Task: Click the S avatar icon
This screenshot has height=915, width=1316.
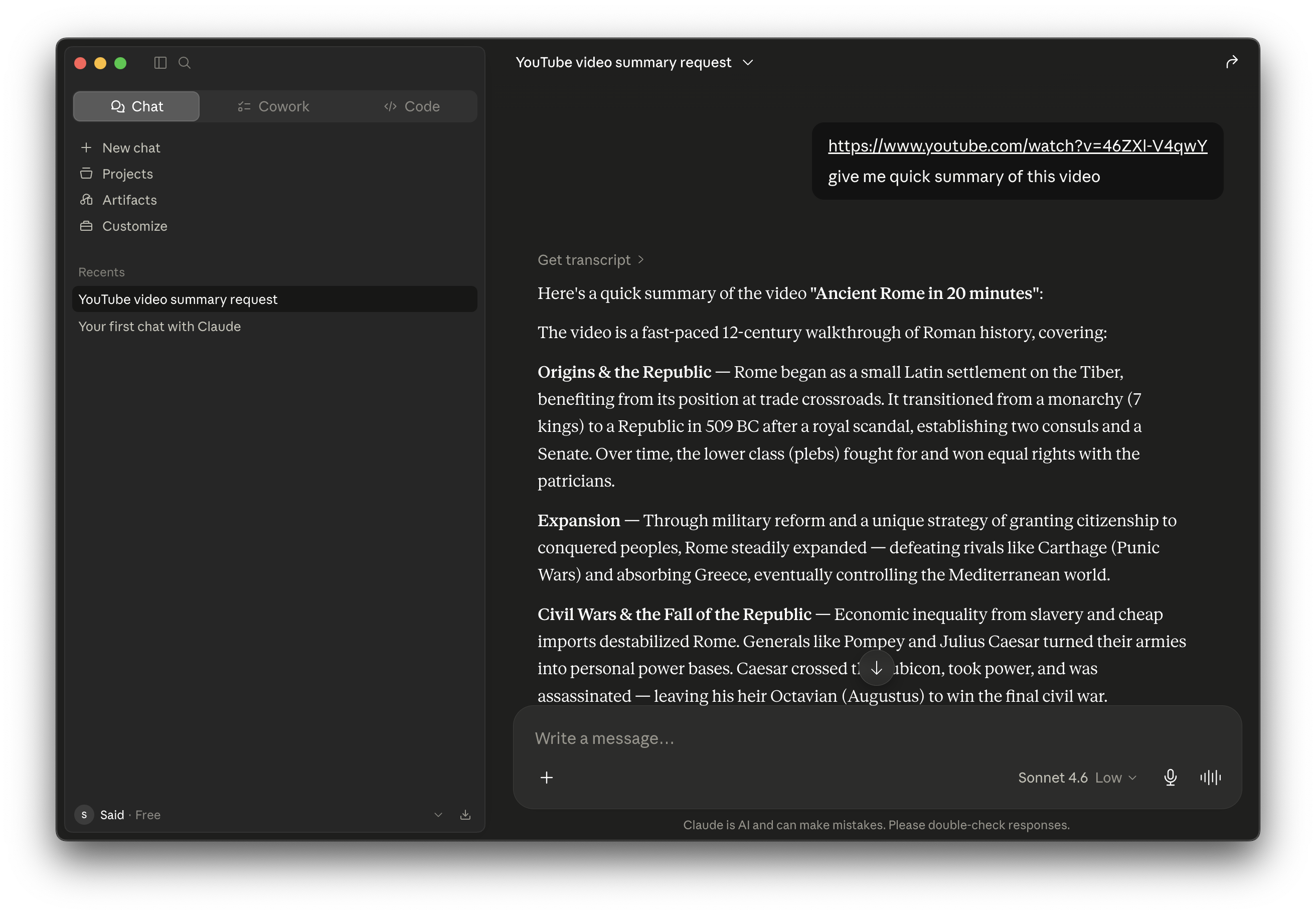Action: (84, 815)
